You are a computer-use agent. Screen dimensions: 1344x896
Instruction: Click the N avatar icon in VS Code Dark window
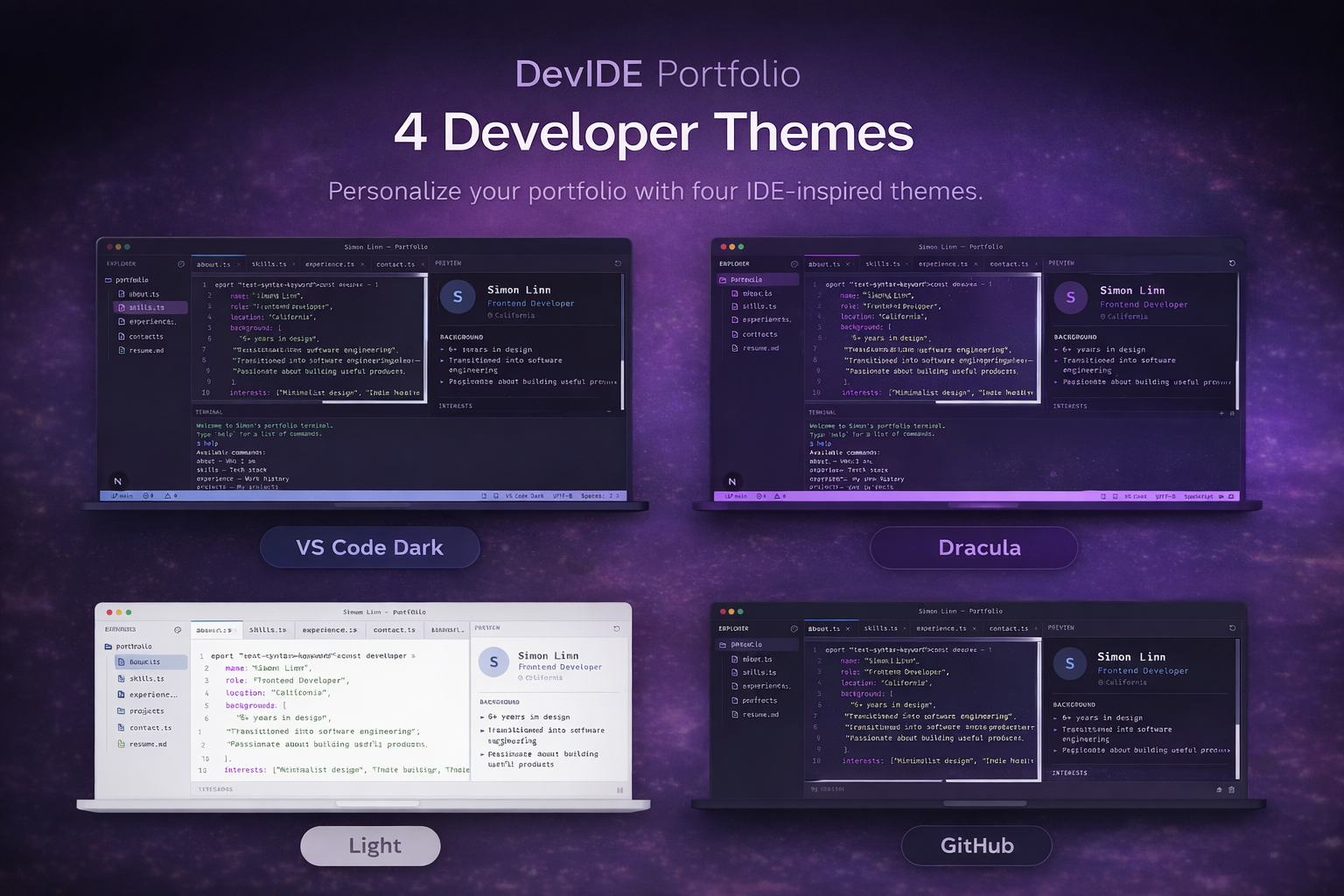[x=118, y=481]
